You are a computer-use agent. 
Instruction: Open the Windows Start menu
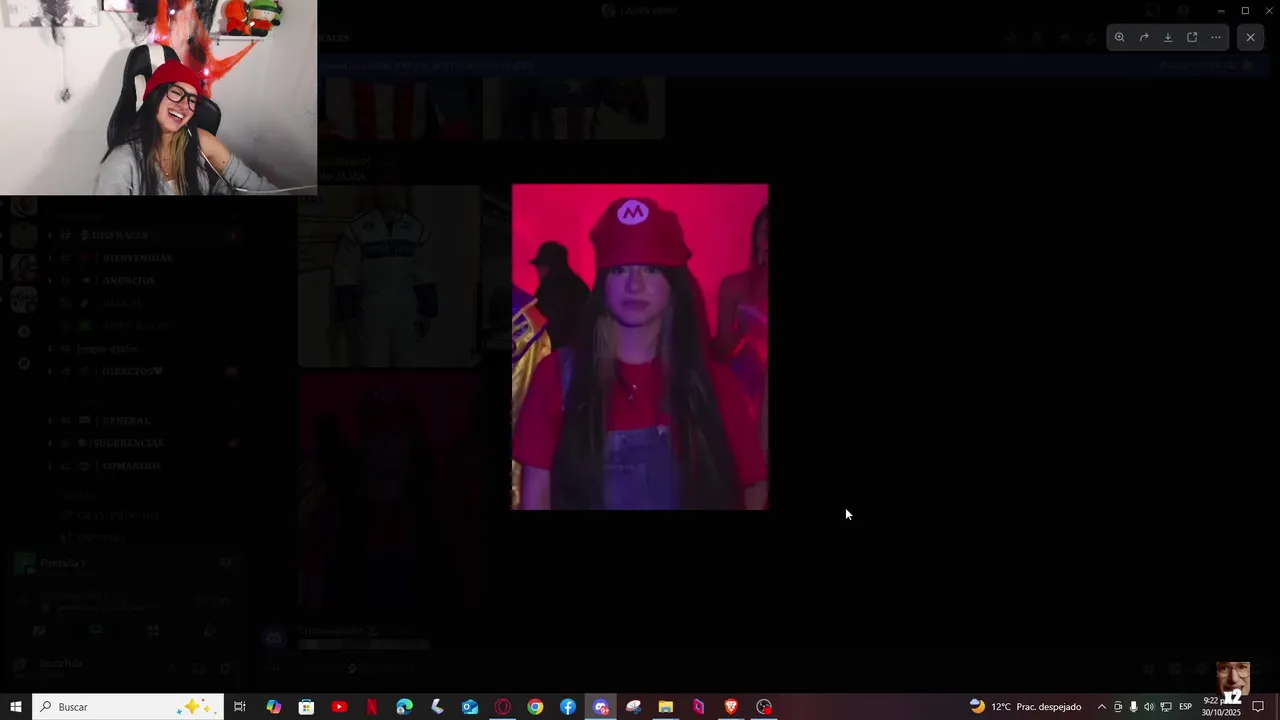point(16,707)
